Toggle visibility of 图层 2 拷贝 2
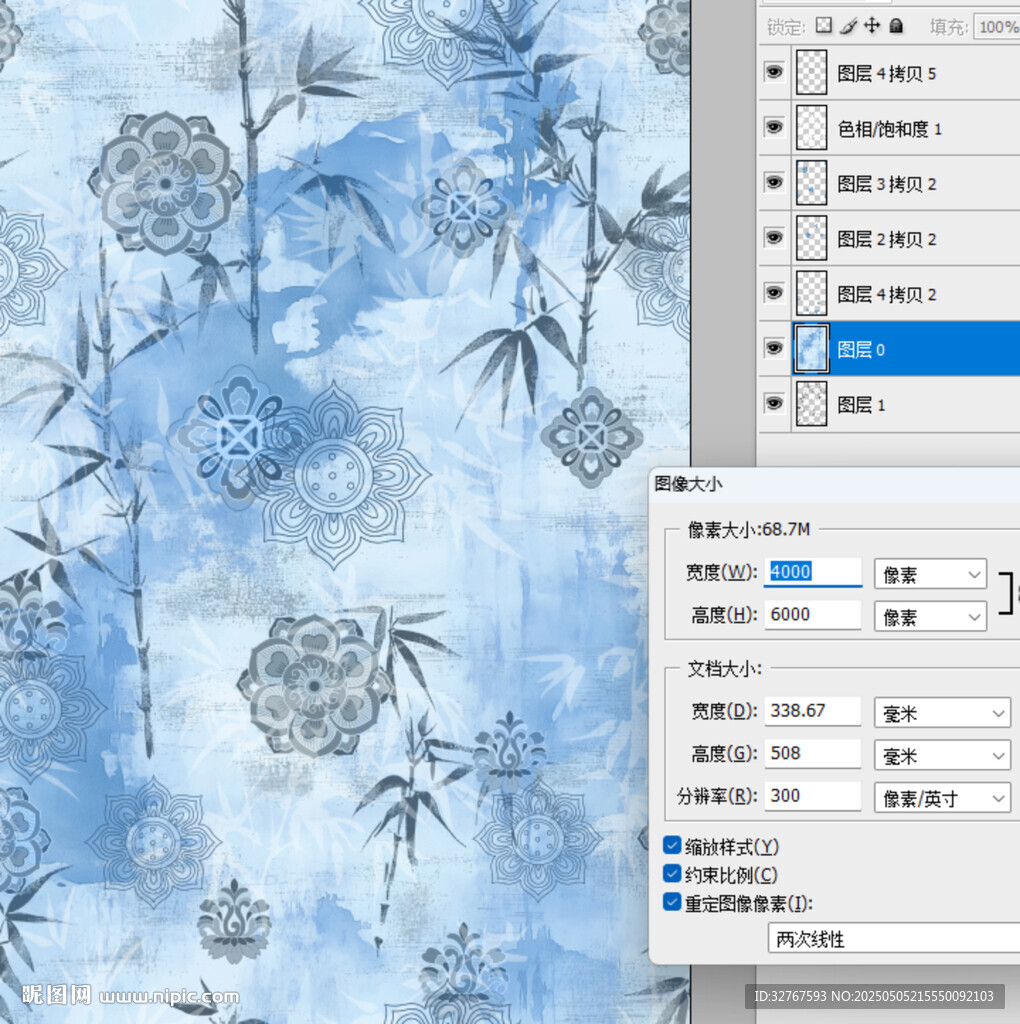Screen dimensions: 1020x1024 coord(774,238)
